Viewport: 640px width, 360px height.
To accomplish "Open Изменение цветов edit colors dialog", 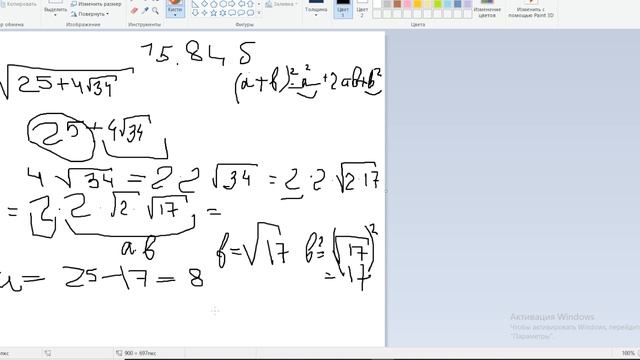I will [x=487, y=10].
